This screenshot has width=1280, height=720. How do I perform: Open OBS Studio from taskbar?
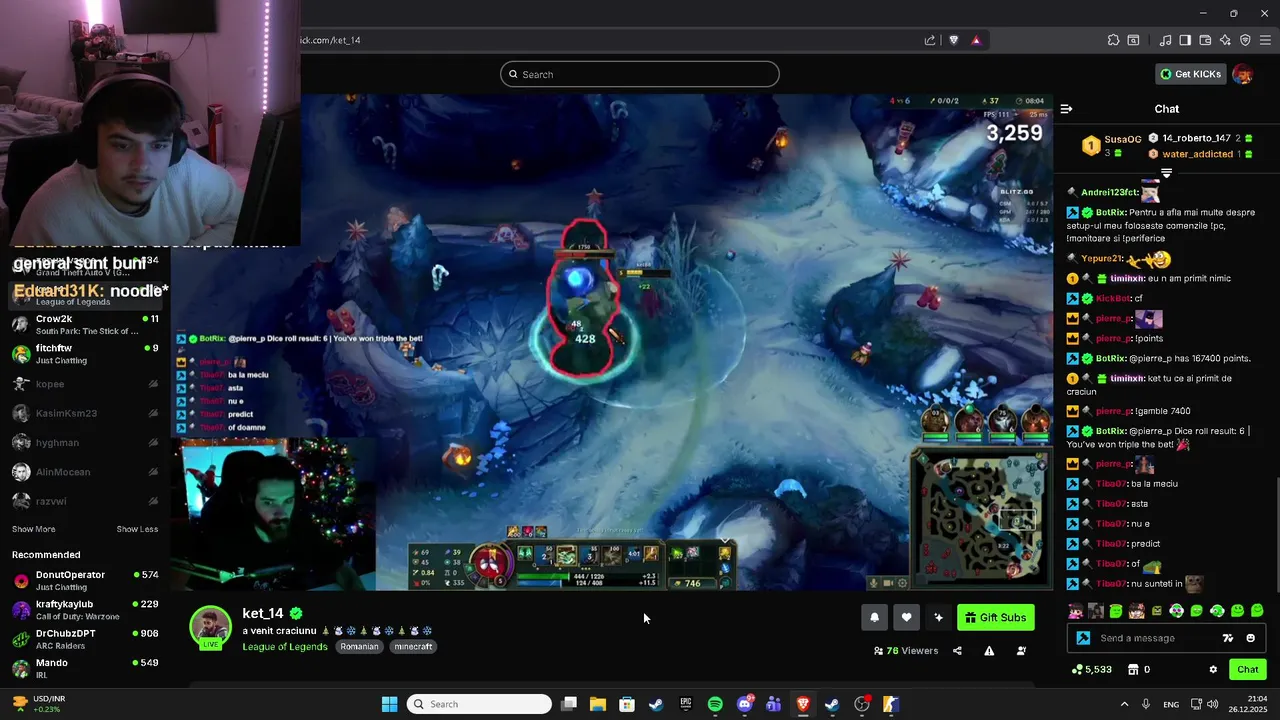coord(862,704)
